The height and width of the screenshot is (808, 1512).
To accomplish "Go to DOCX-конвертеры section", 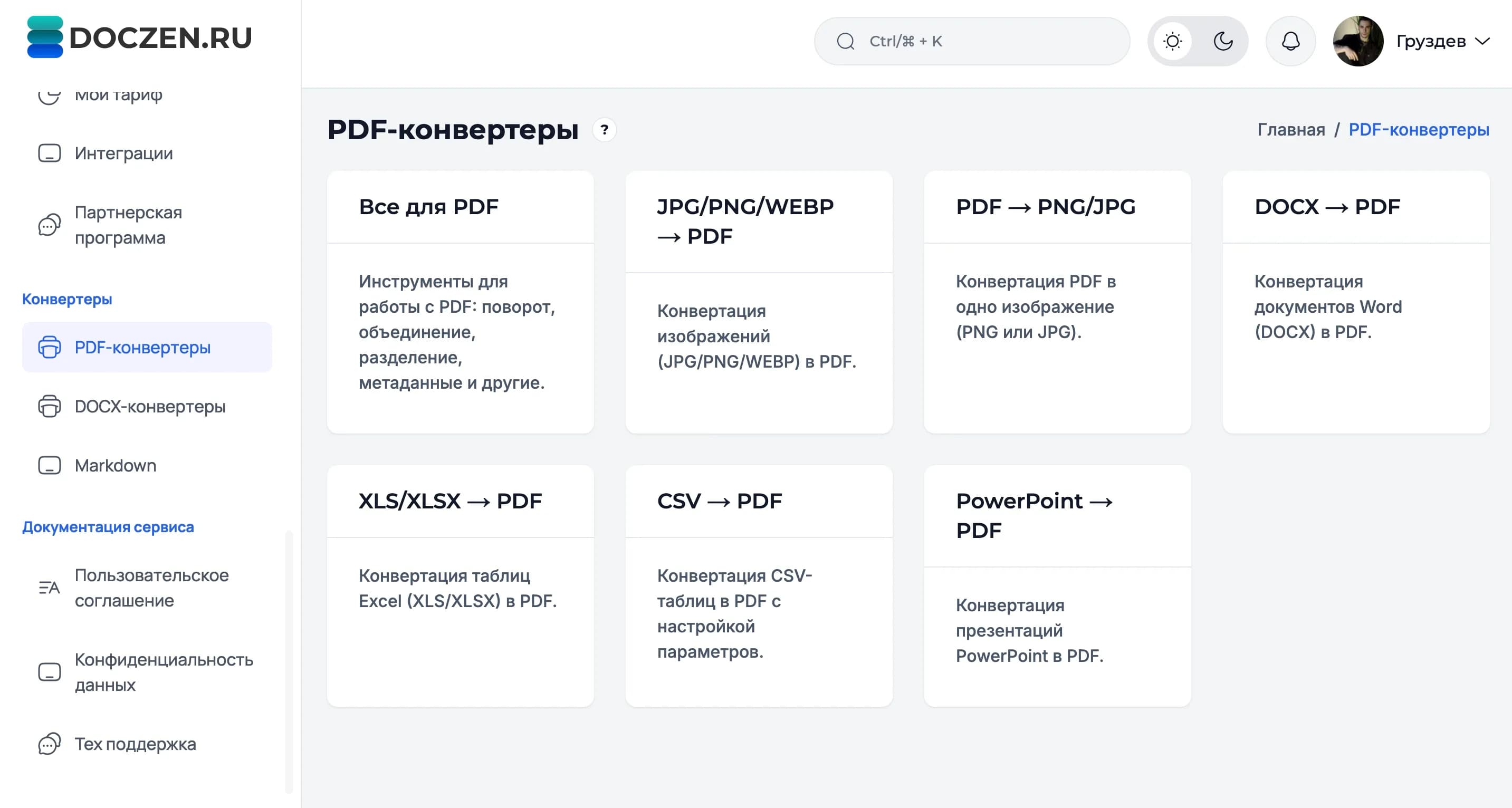I will pos(147,406).
